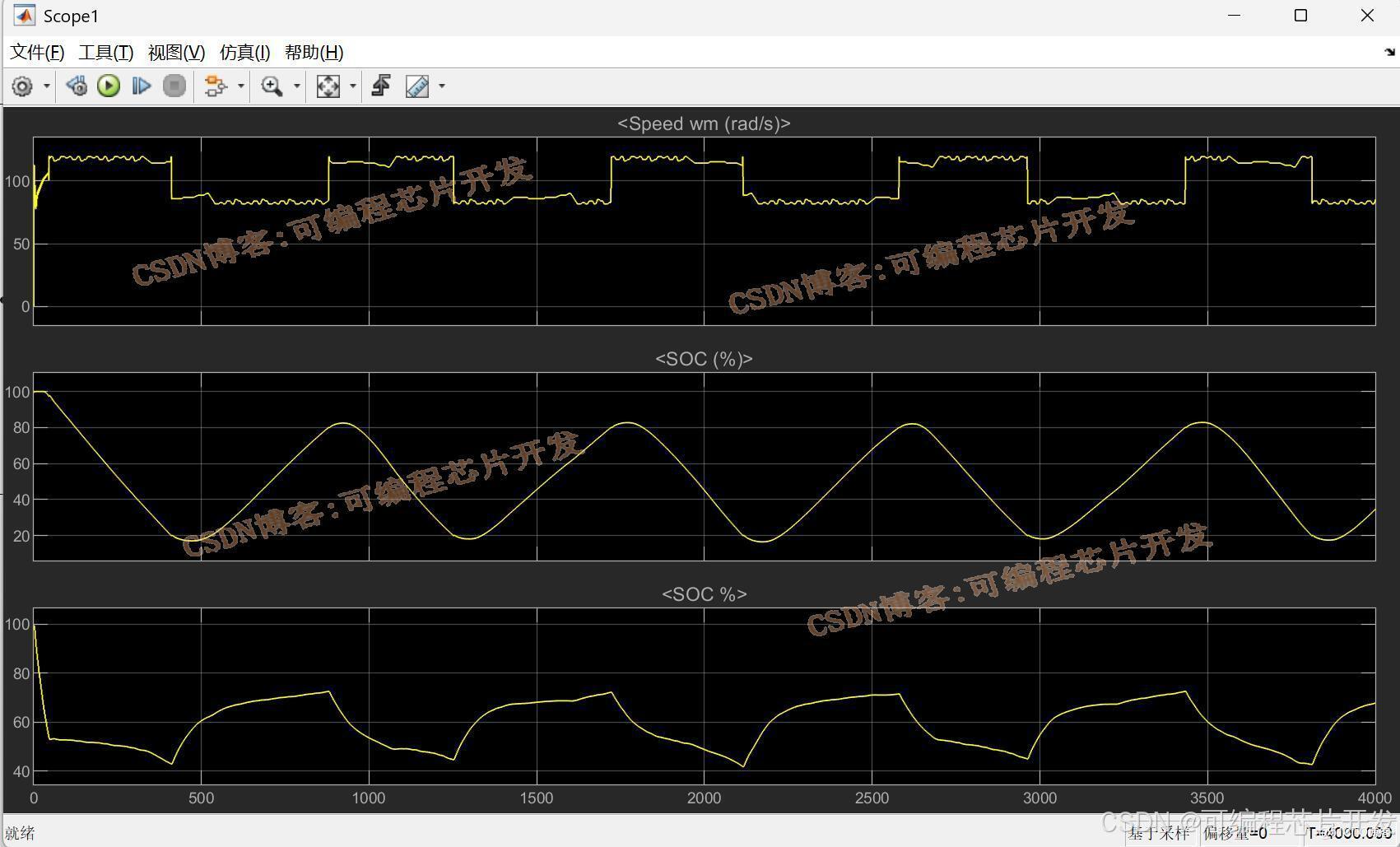Image resolution: width=1400 pixels, height=847 pixels.
Task: Open the 视图(V) menu
Action: pyautogui.click(x=176, y=53)
